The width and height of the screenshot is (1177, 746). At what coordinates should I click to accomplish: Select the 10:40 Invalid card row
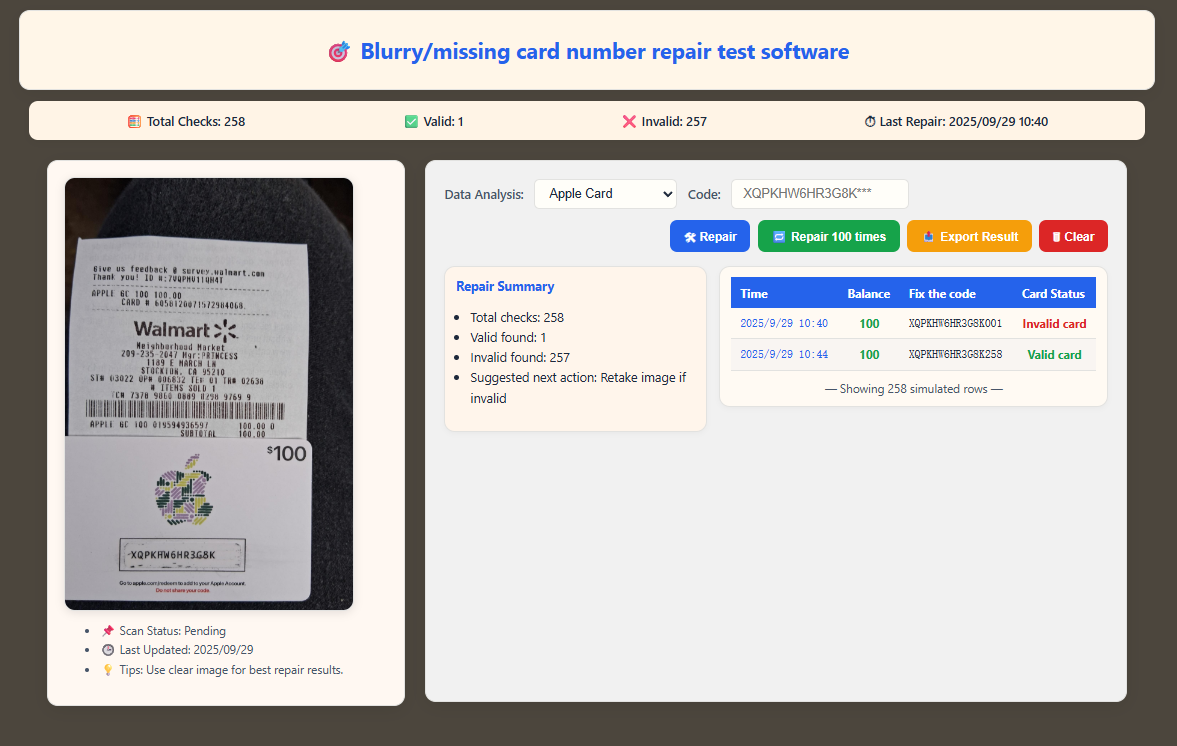coord(912,324)
